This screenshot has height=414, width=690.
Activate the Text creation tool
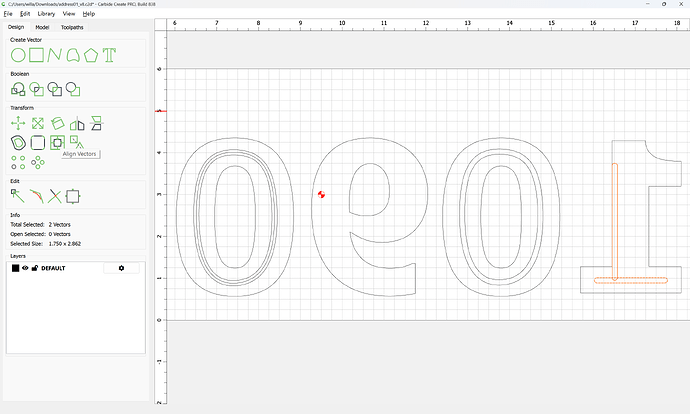[x=110, y=54]
